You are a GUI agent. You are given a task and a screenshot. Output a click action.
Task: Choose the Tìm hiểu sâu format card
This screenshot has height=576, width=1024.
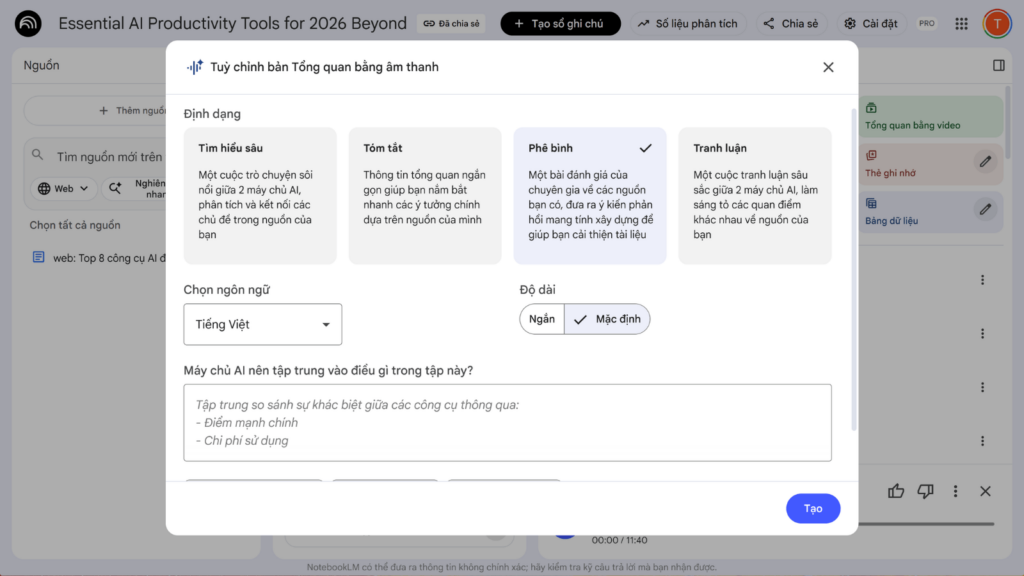260,196
